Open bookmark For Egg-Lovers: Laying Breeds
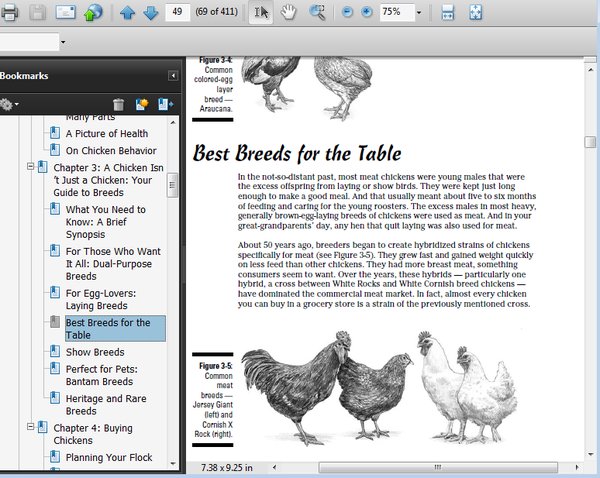Viewport: 600px width, 478px height. tap(101, 299)
